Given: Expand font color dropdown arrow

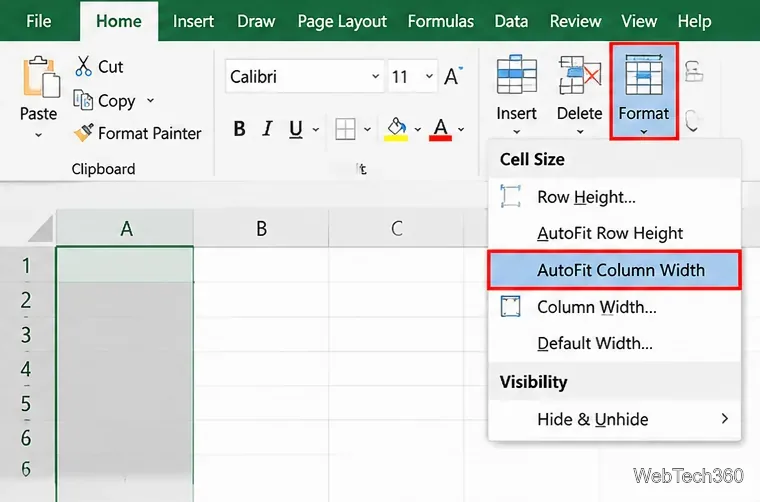Looking at the screenshot, I should 461,129.
